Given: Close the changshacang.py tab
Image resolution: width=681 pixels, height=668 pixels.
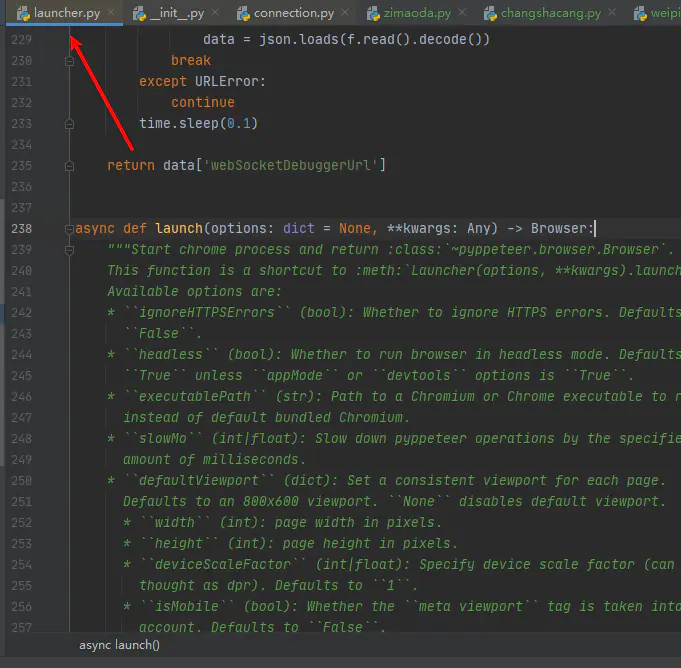Looking at the screenshot, I should 612,13.
